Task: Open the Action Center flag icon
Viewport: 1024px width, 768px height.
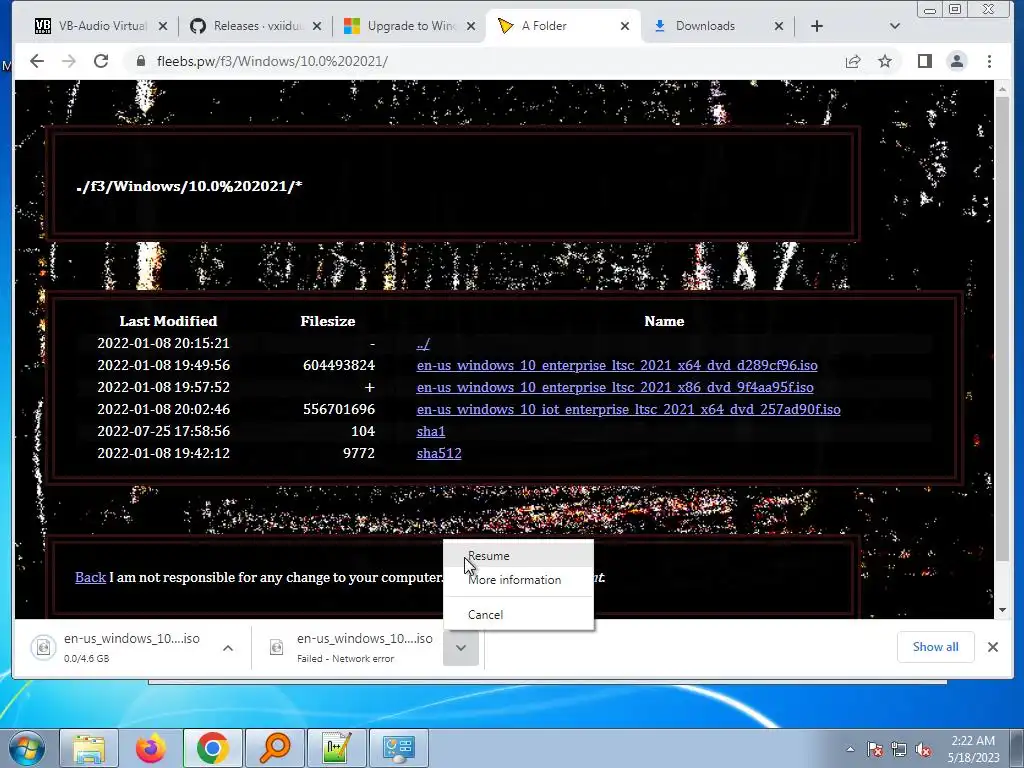Action: tap(875, 749)
